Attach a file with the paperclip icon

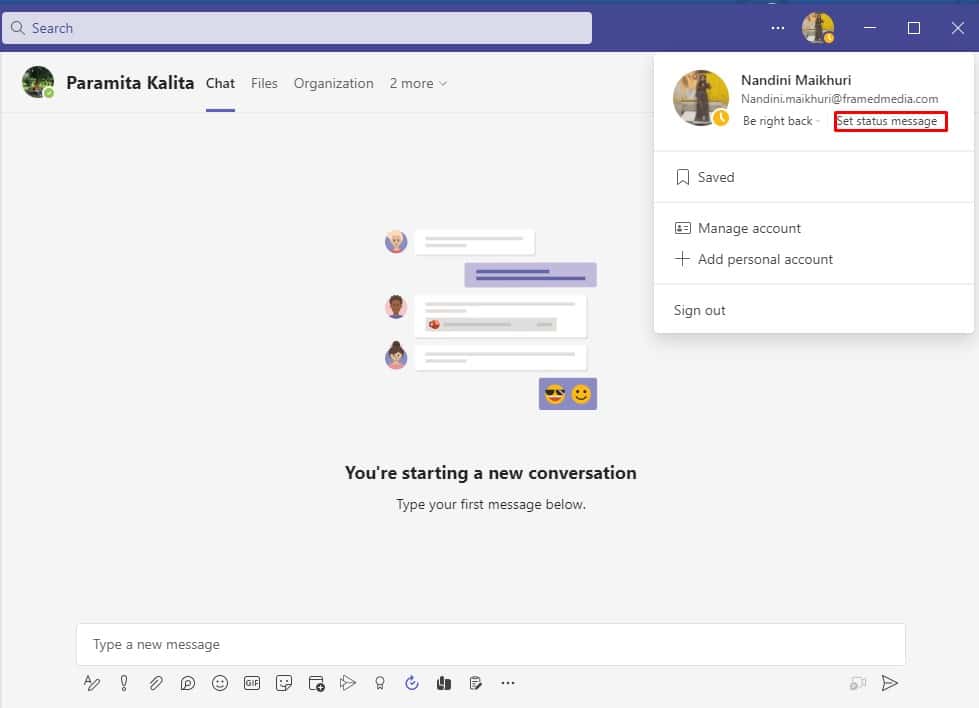(156, 683)
